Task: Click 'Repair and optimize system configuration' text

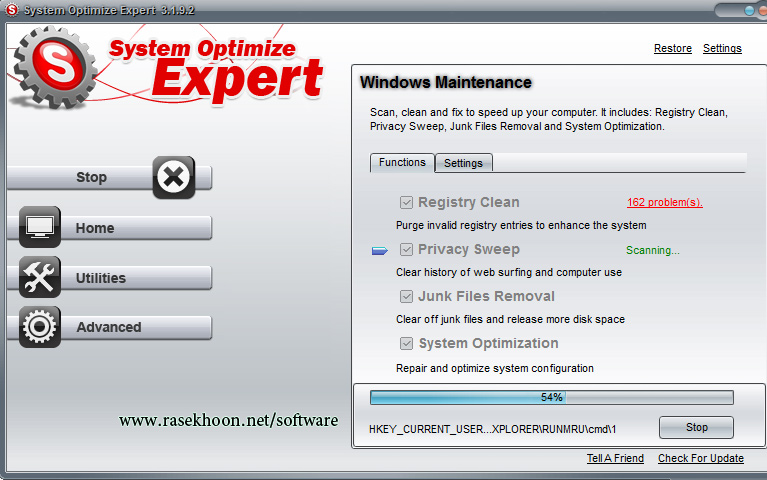Action: tap(495, 368)
